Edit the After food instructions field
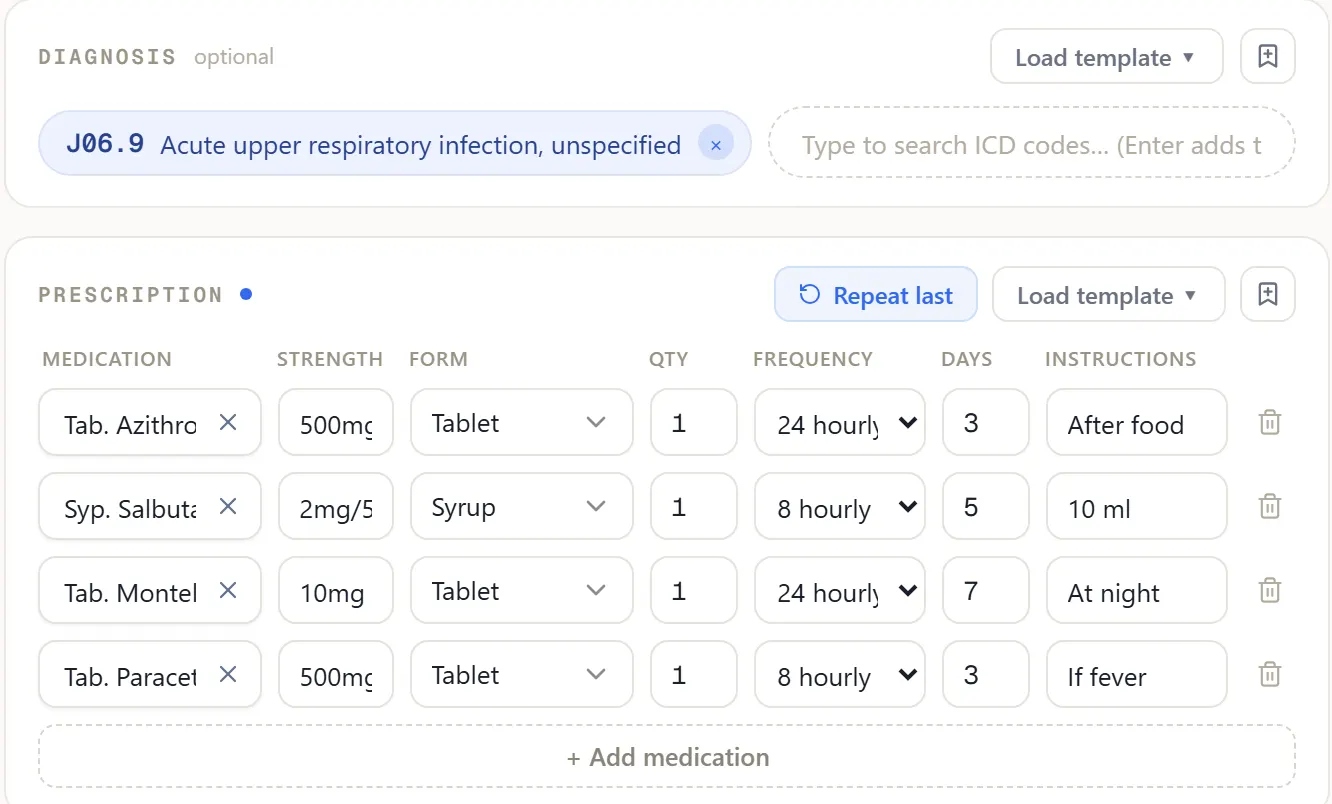1332x804 pixels. tap(1137, 423)
